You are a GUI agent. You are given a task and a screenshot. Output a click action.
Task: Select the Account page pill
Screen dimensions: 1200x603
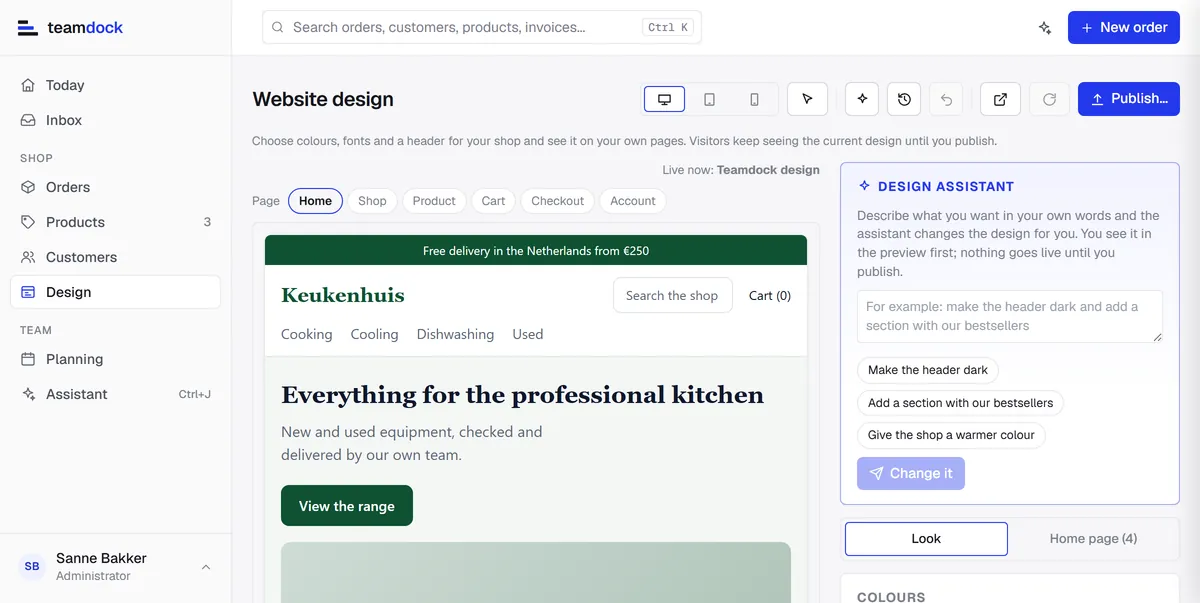[x=633, y=201]
